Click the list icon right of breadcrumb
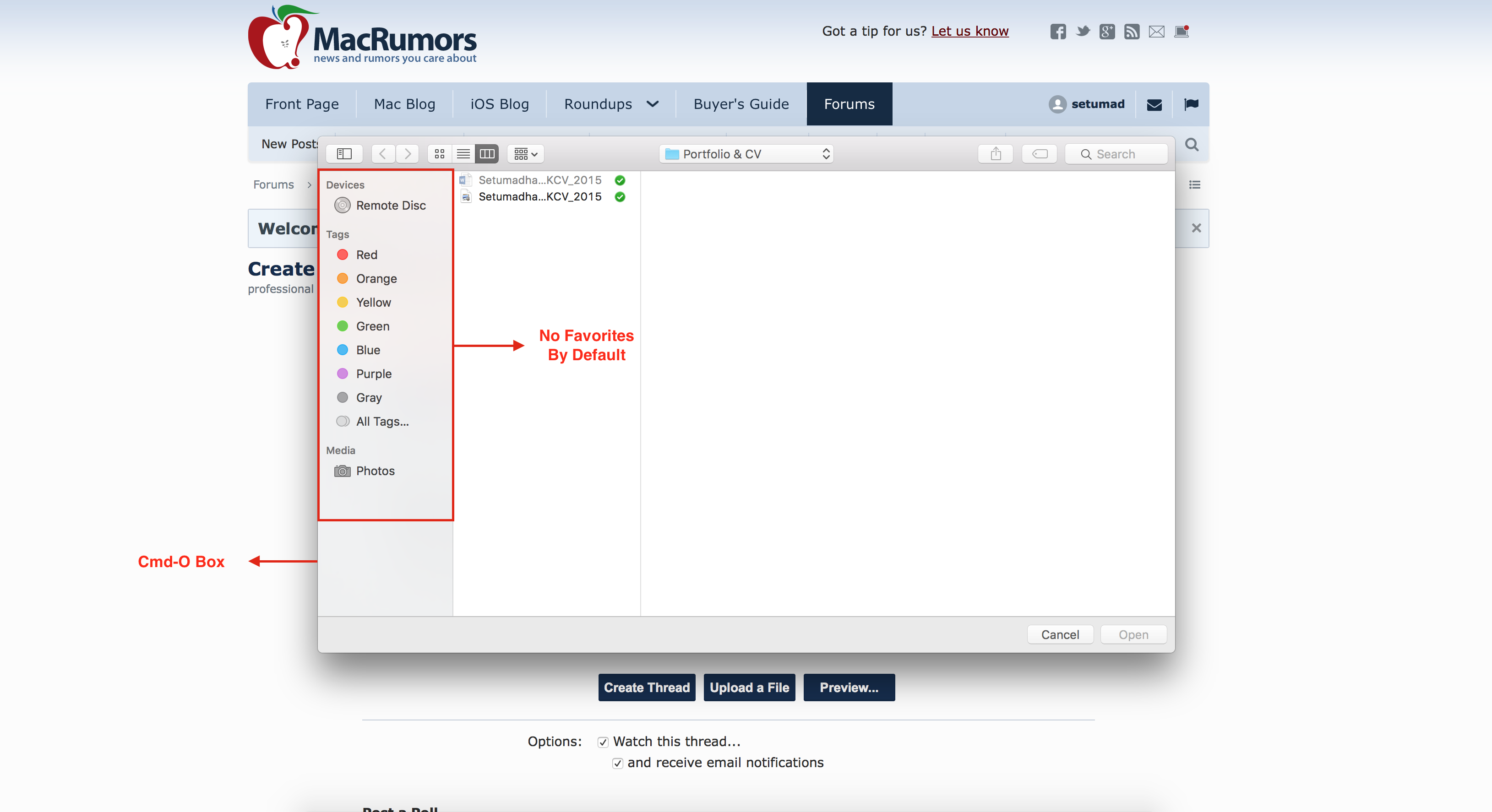The width and height of the screenshot is (1492, 812). coord(1194,184)
